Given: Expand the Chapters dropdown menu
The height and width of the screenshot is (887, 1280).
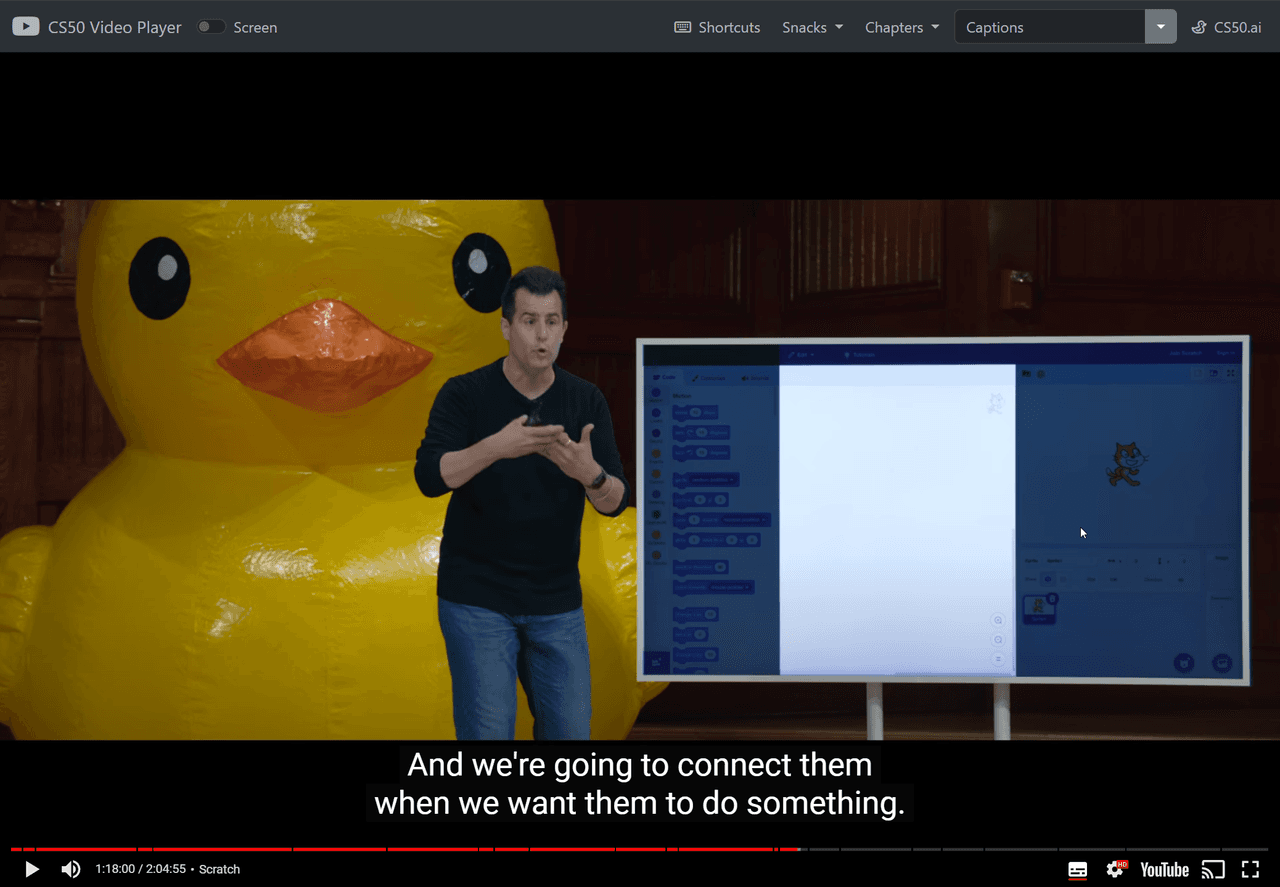Looking at the screenshot, I should pos(902,27).
